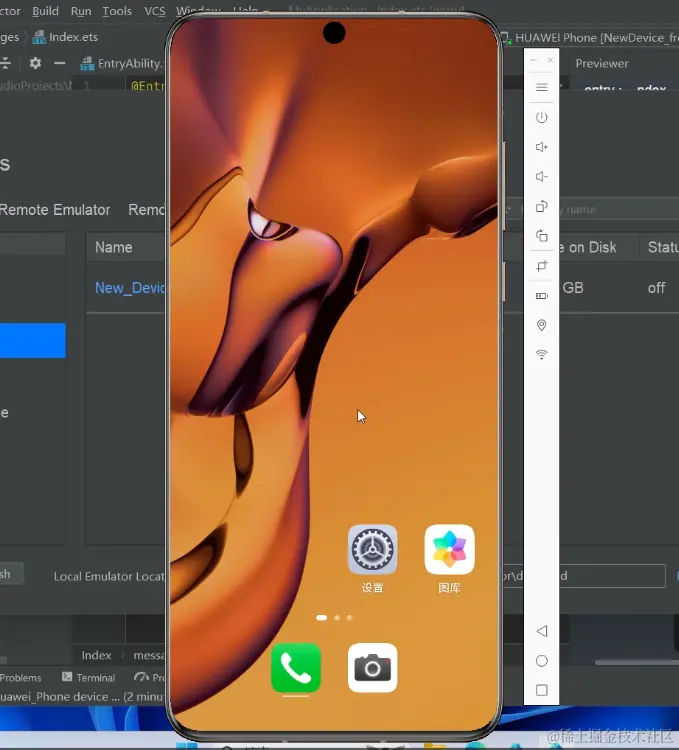Open the emulator toolbar hamburger menu

[x=541, y=88]
